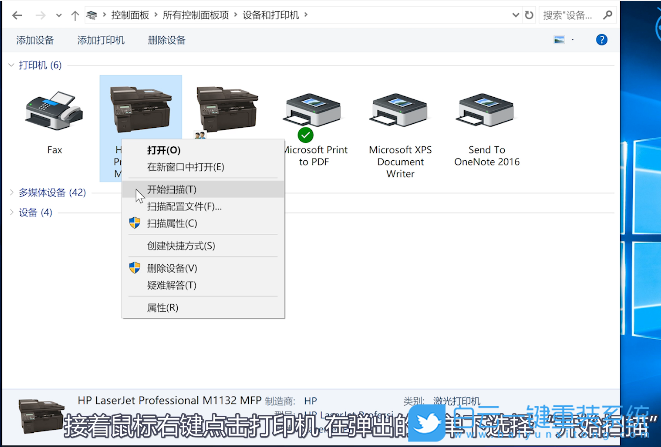Open the change view icon
Image resolution: width=661 pixels, height=447 pixels.
[559, 40]
